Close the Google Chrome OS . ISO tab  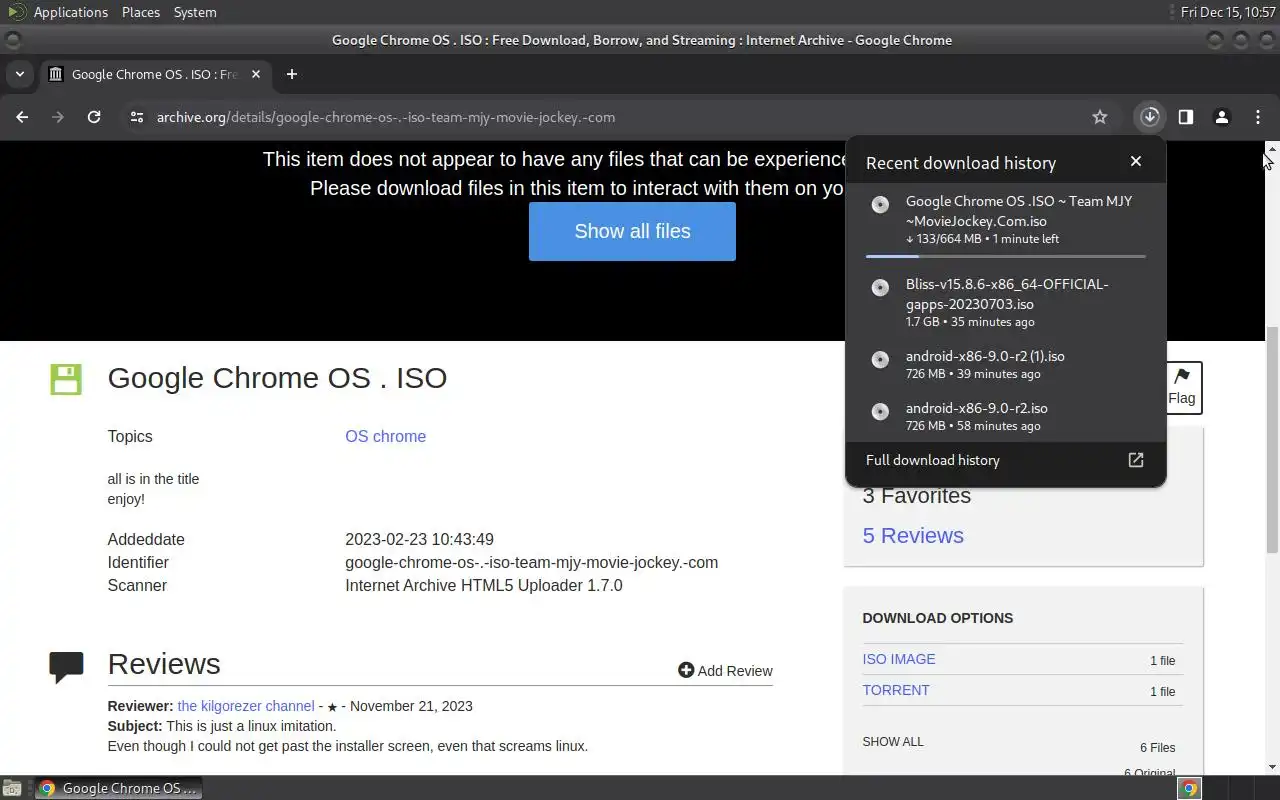coord(256,74)
